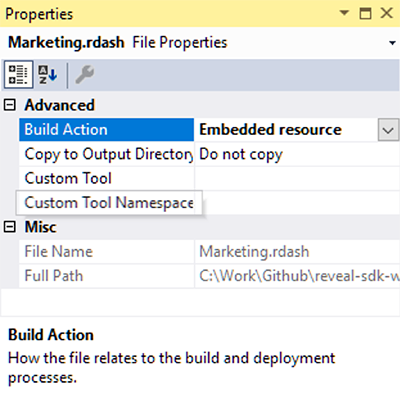Open the Marketing.rdash object selector dropdown
This screenshot has height=395, width=400.
coord(392,43)
